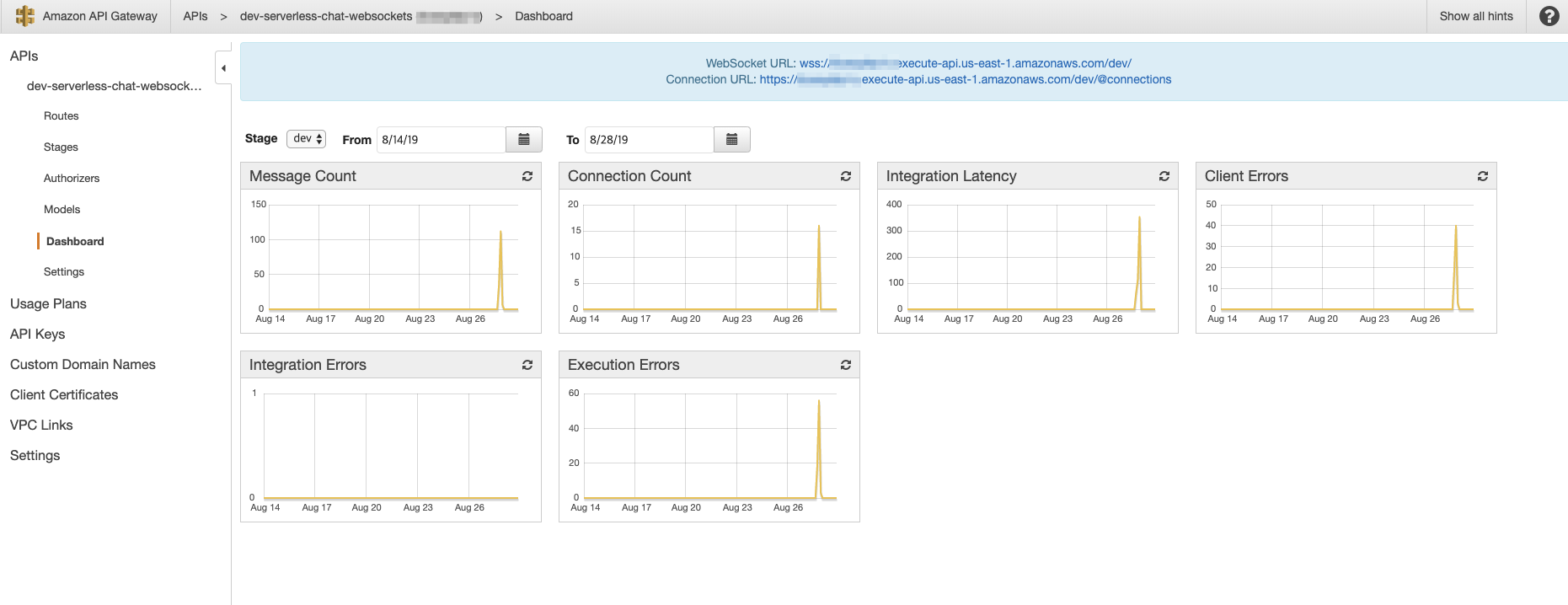Refresh the Execution Errors chart
The height and width of the screenshot is (605, 1568).
846,365
